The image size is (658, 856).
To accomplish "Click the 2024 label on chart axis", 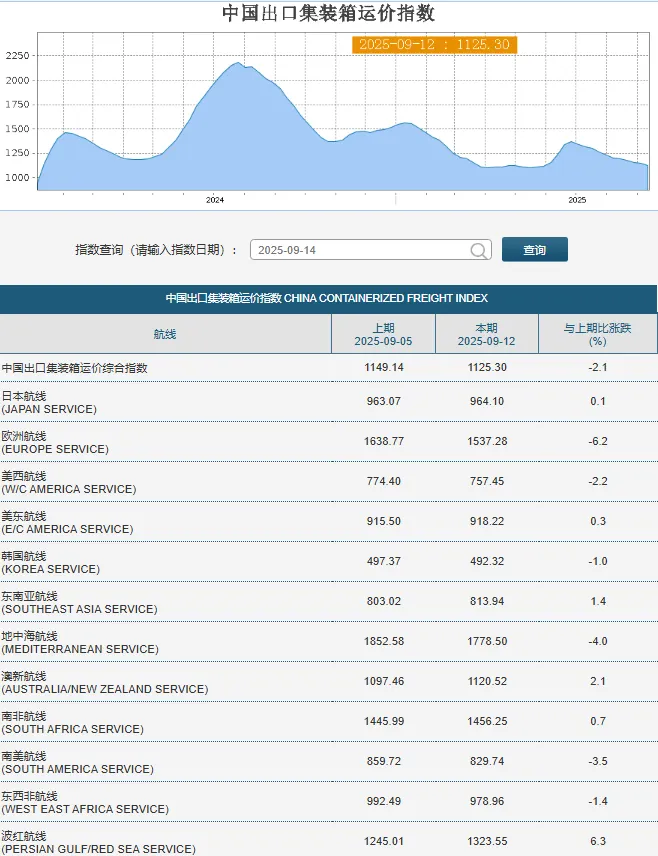I will click(215, 200).
